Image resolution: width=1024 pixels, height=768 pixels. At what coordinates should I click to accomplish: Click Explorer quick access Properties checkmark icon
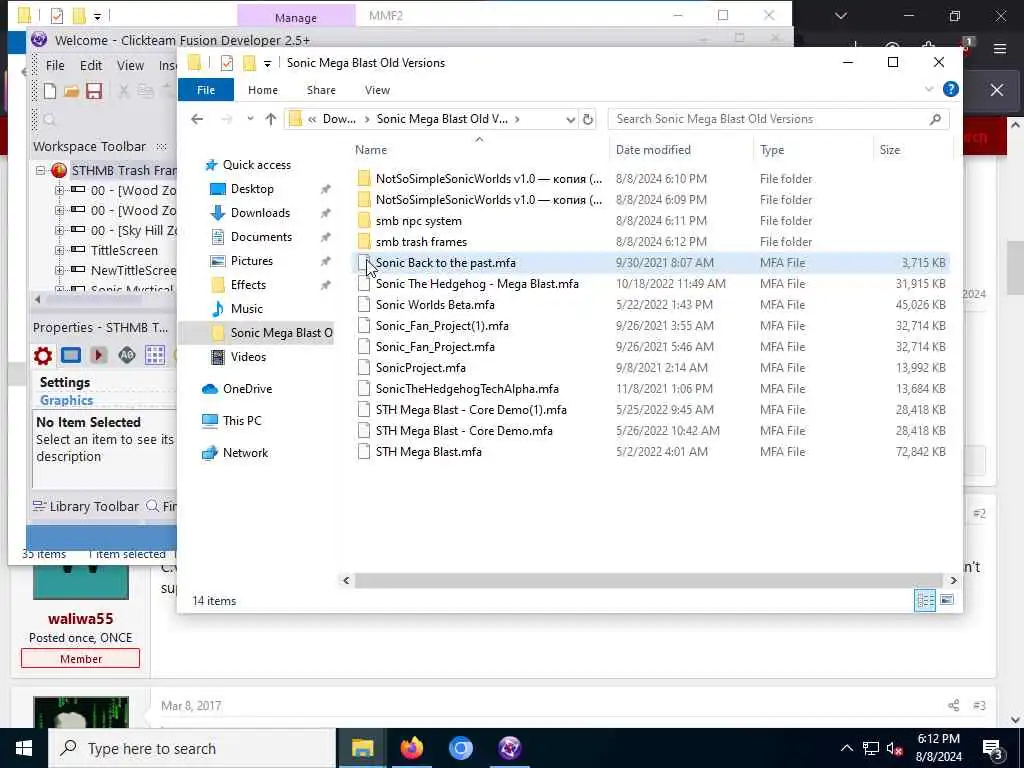coord(227,63)
